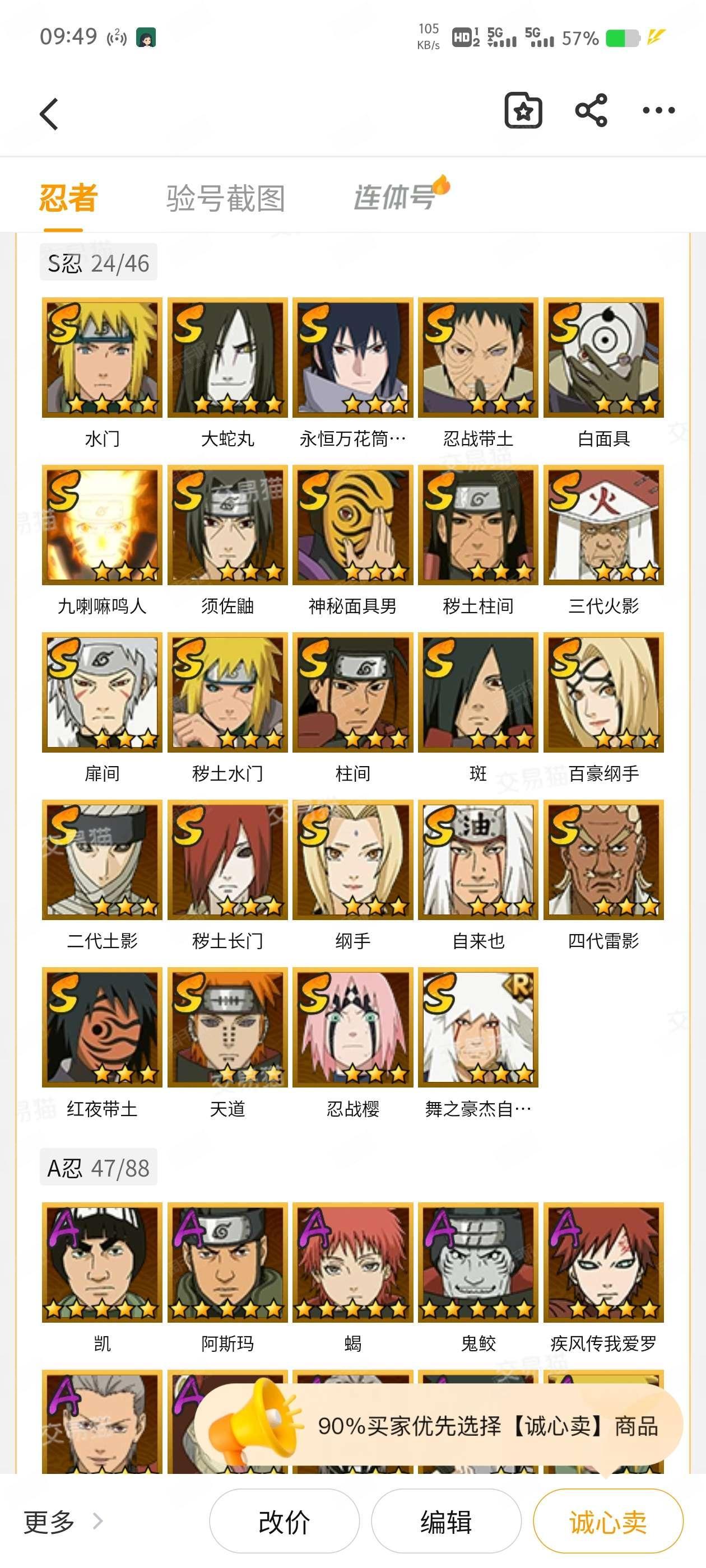Viewport: 706px width, 1568px height.
Task: Switch to the 验号截图 tab
Action: (226, 198)
